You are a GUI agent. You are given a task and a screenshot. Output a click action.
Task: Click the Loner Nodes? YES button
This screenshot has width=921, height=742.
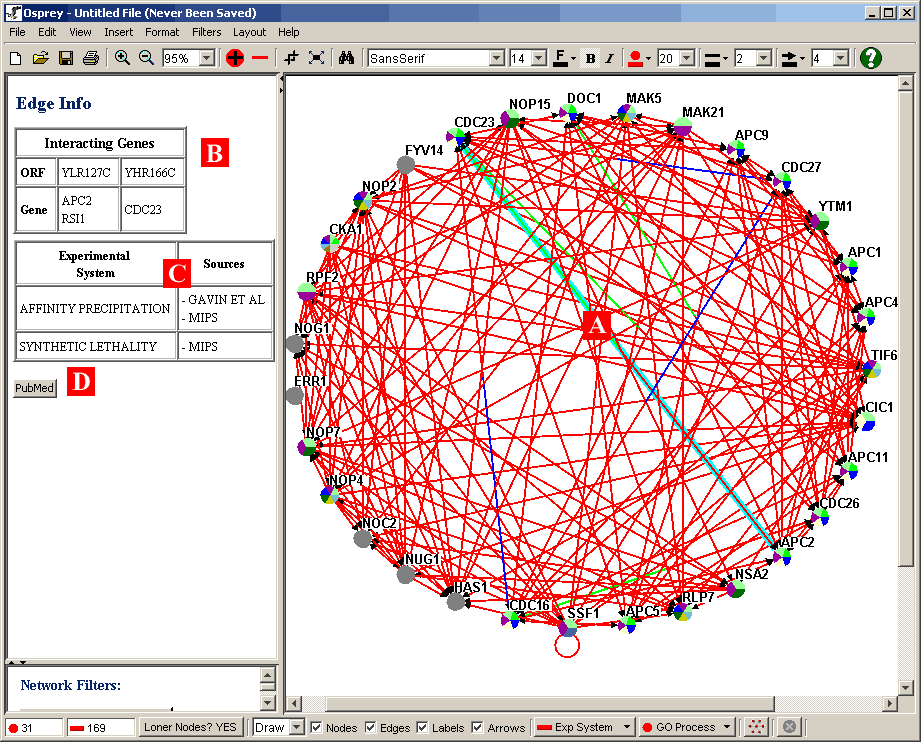pyautogui.click(x=191, y=727)
